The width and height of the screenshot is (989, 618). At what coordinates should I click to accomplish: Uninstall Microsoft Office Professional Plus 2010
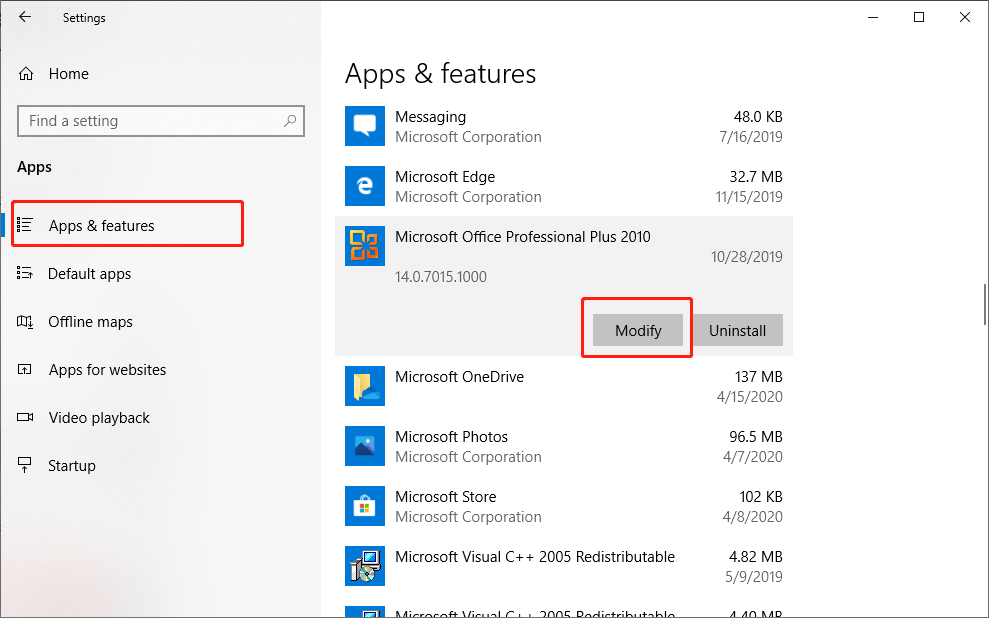(737, 330)
